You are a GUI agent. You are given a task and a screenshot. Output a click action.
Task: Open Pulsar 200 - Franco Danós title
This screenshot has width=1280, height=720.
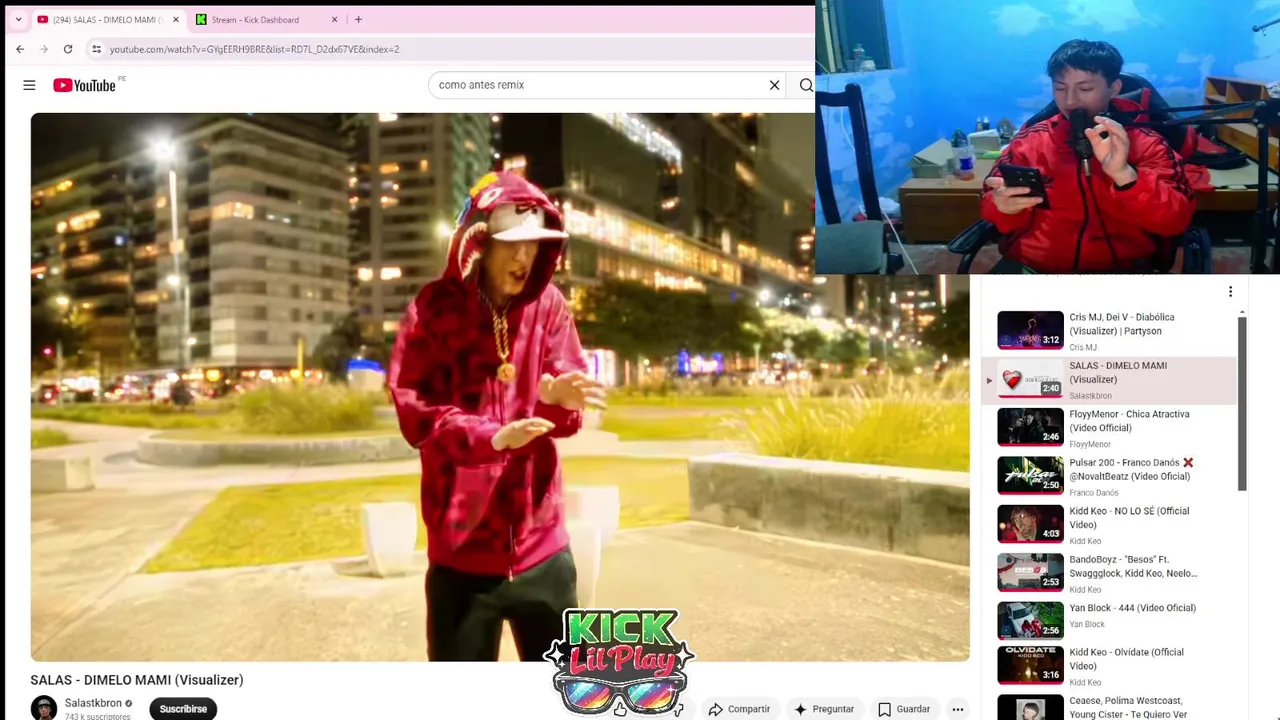coord(1131,469)
